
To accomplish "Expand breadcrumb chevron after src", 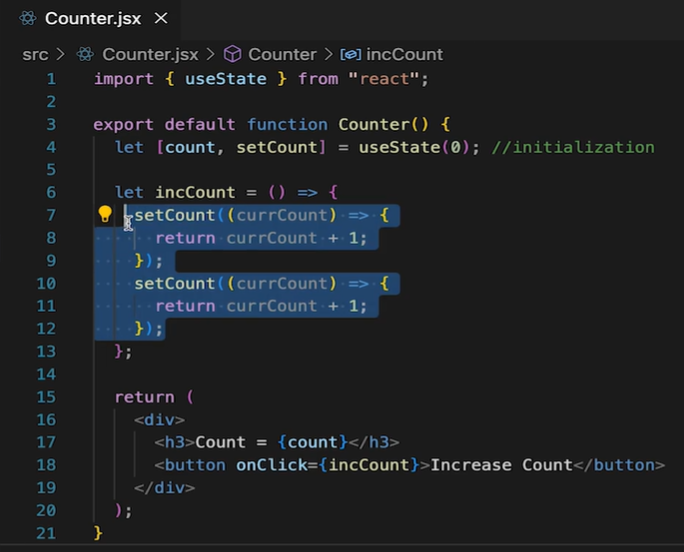I will click(61, 55).
